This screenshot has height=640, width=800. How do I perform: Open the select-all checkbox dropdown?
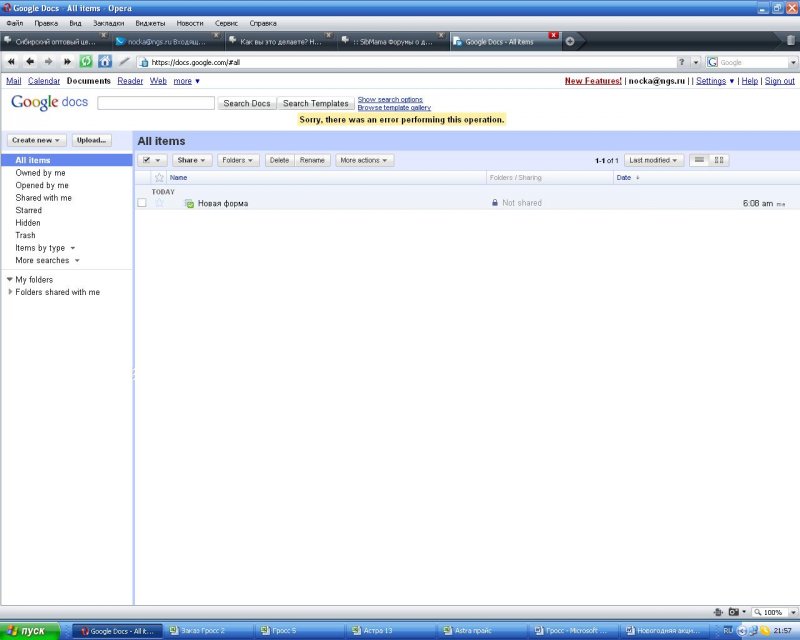point(152,160)
